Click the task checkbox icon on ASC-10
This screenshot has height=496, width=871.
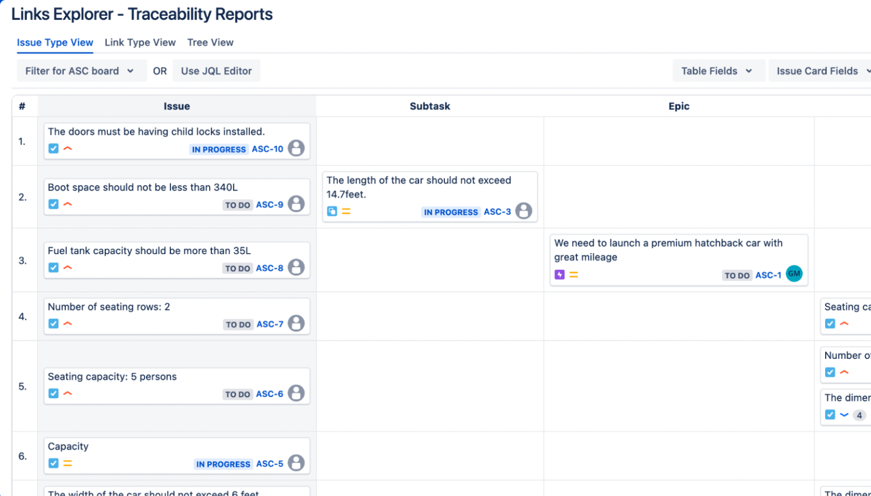click(54, 148)
